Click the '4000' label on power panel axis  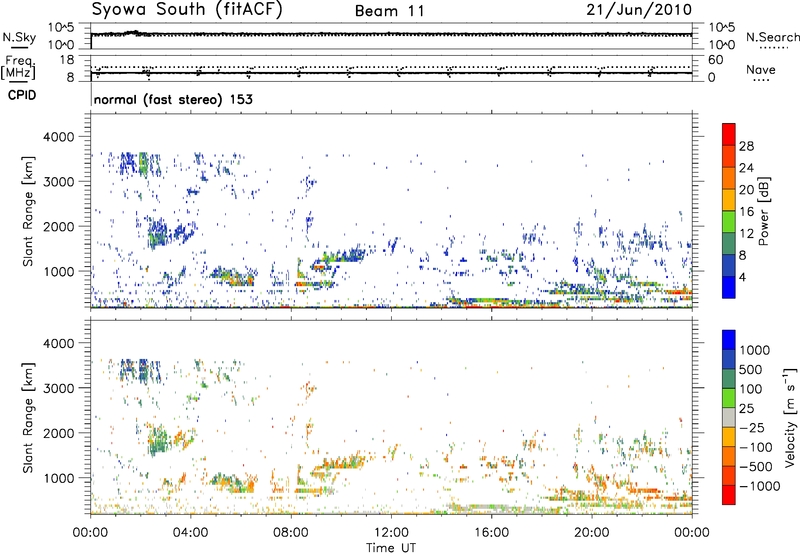point(59,137)
